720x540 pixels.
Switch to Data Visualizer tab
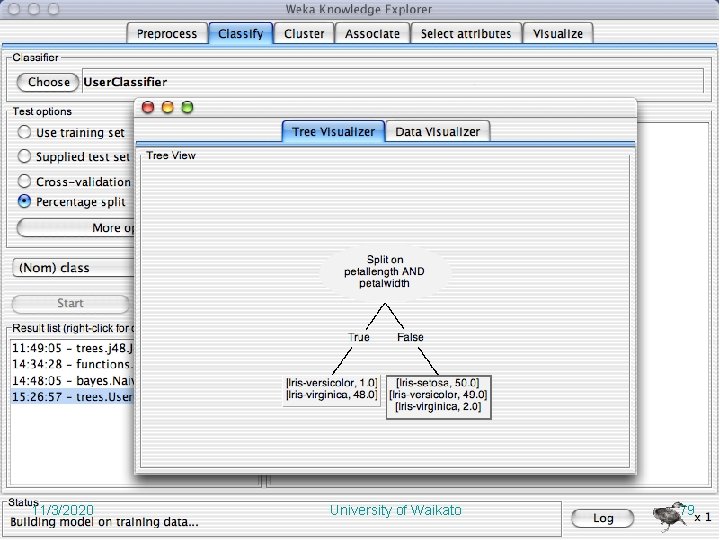(438, 132)
